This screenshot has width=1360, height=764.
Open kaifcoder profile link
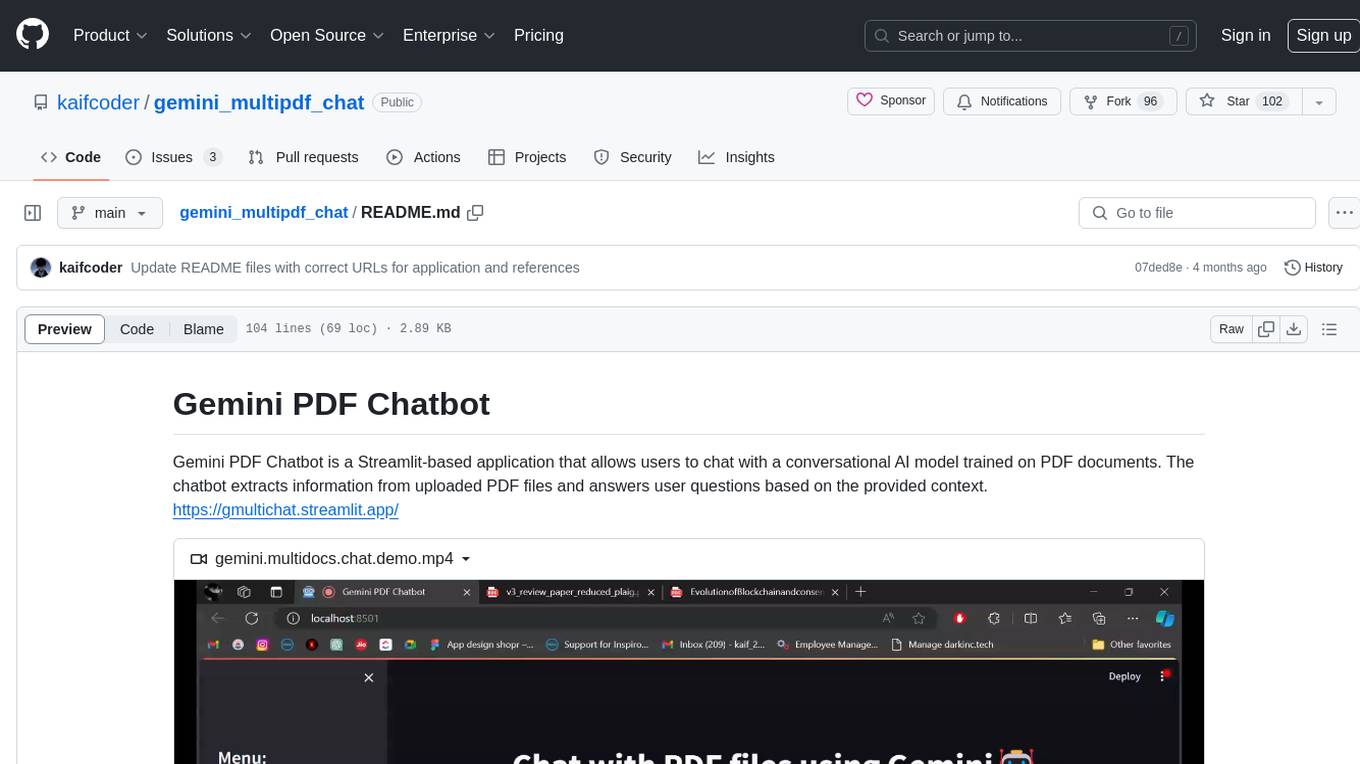tap(98, 102)
